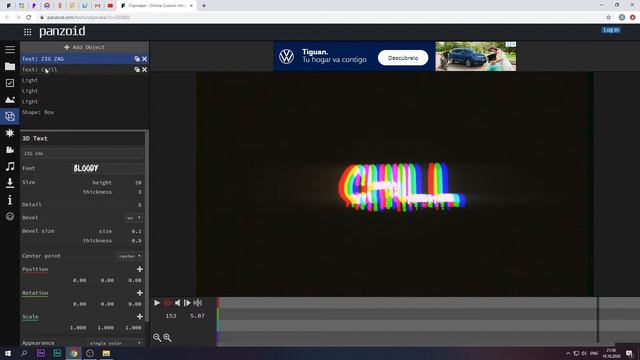This screenshot has height=360, width=640.
Task: Edit the Detail value 5
Action: coord(139,204)
